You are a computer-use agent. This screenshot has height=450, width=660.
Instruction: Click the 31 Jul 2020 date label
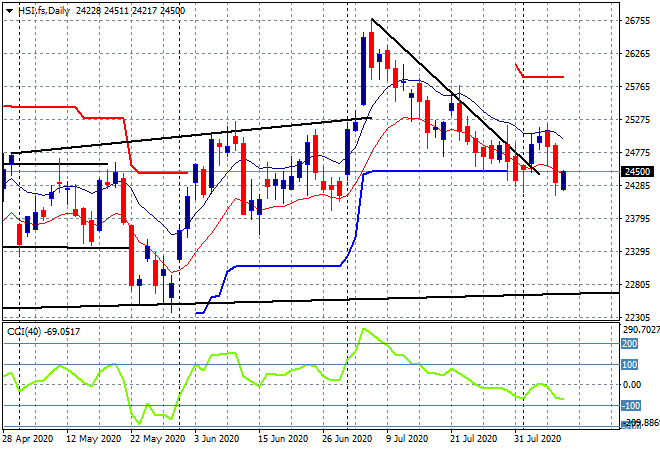pos(537,439)
